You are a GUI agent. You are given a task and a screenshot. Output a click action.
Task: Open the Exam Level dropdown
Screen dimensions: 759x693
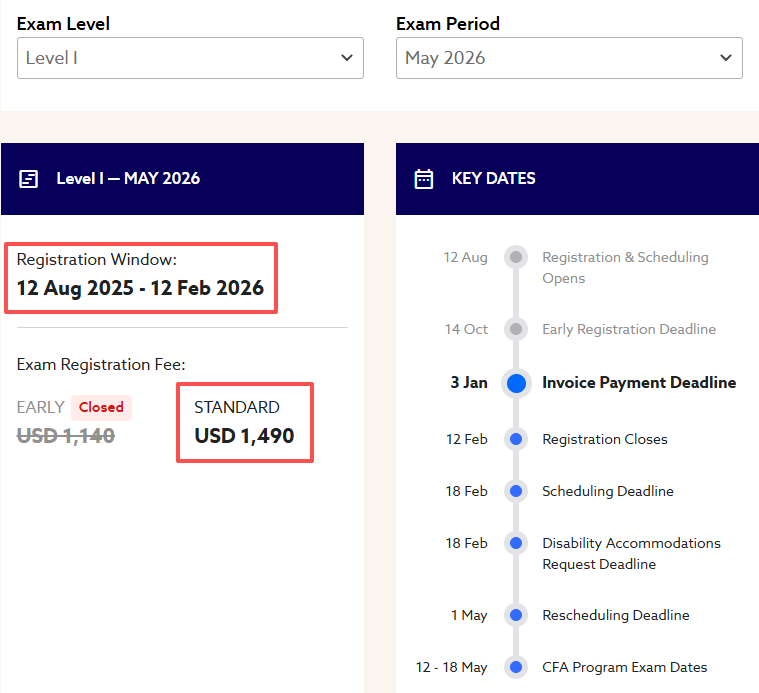click(x=190, y=58)
